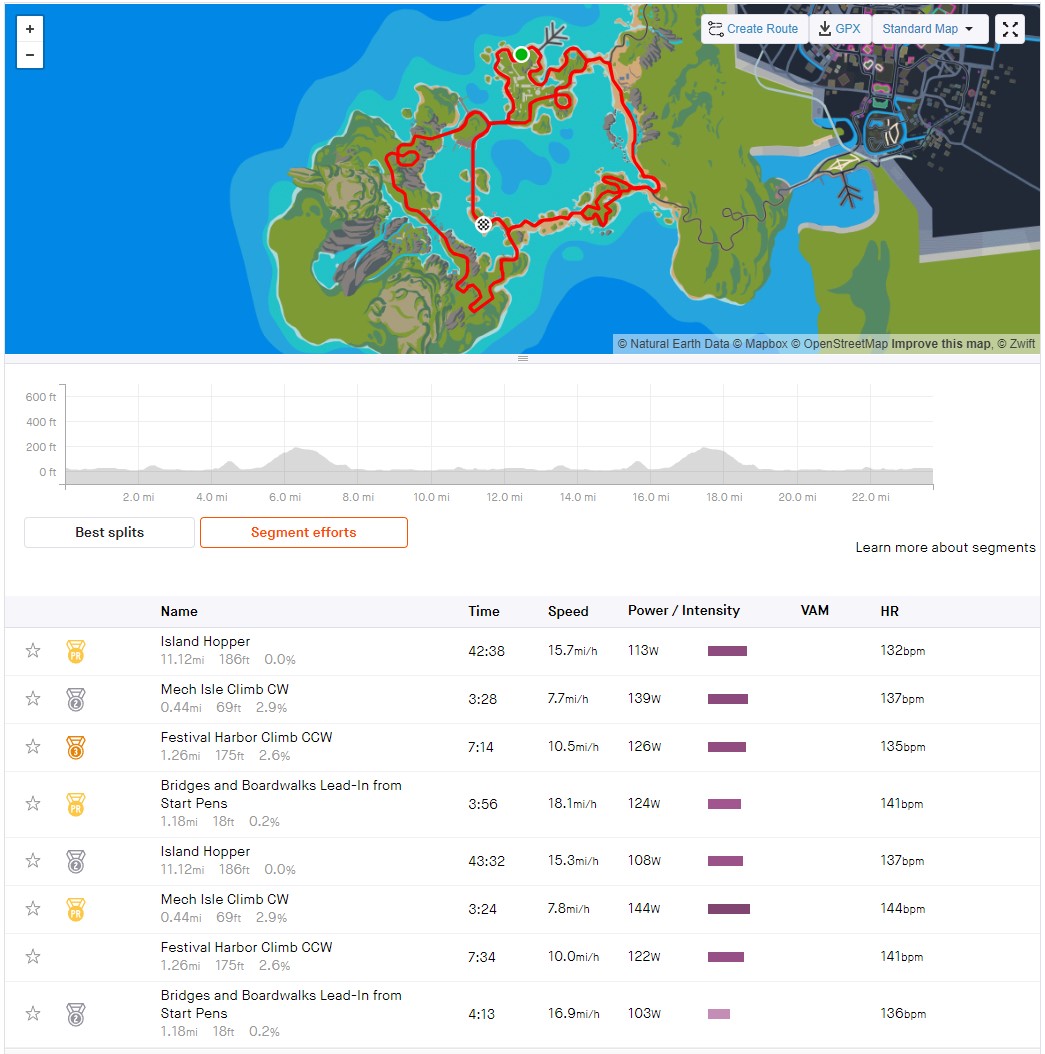Viewport: 1045px width, 1054px height.
Task: Click the Speed column header
Action: click(568, 611)
